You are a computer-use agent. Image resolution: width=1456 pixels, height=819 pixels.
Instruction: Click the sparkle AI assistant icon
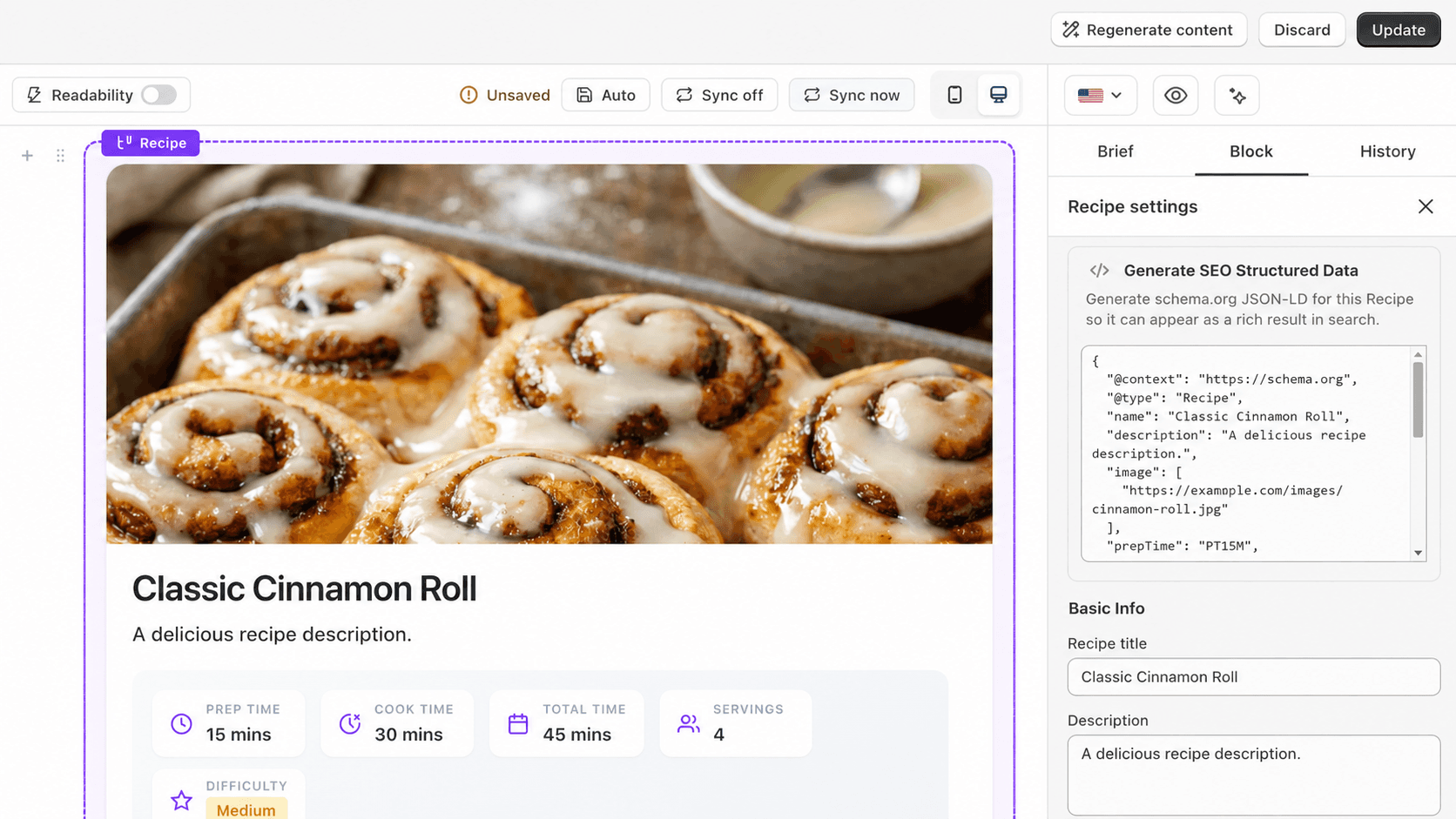[1237, 95]
